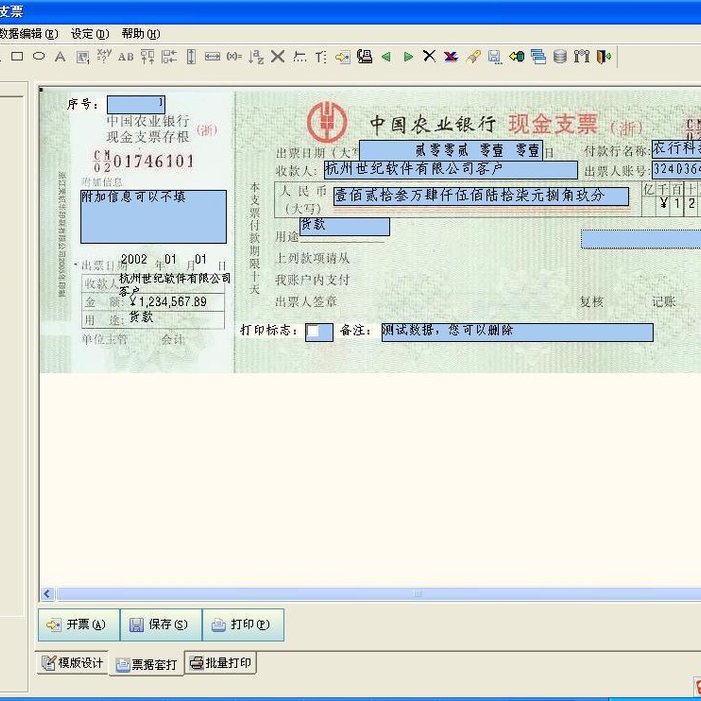The width and height of the screenshot is (701, 701).
Task: Click the 'AB' text field icon
Action: [126, 57]
